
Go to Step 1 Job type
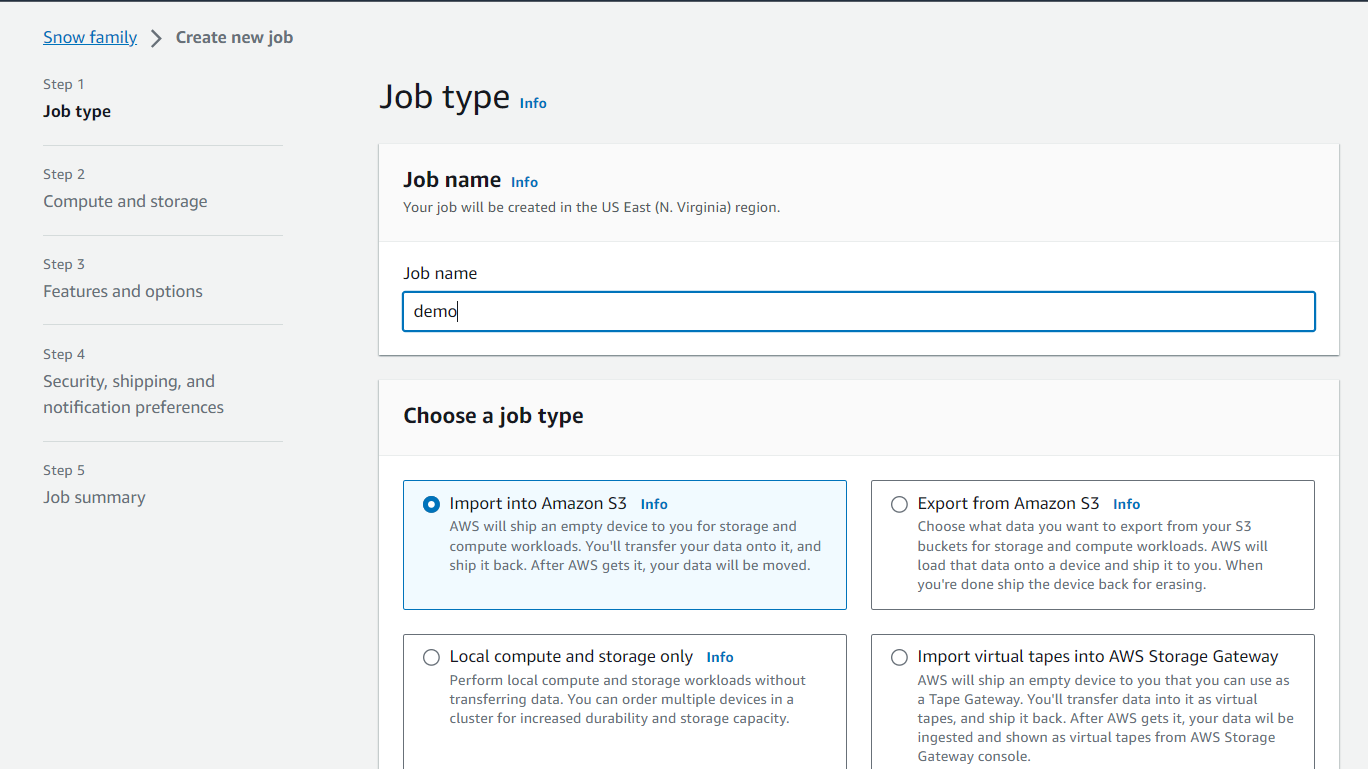77,112
